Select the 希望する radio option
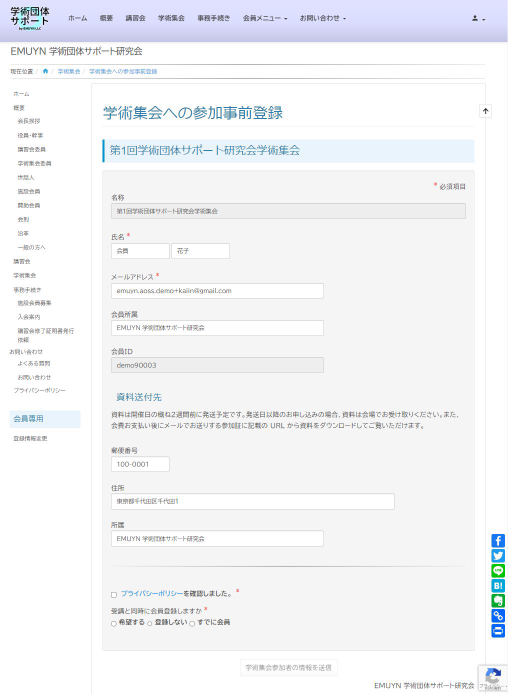This screenshot has width=508, height=694. click(x=114, y=623)
